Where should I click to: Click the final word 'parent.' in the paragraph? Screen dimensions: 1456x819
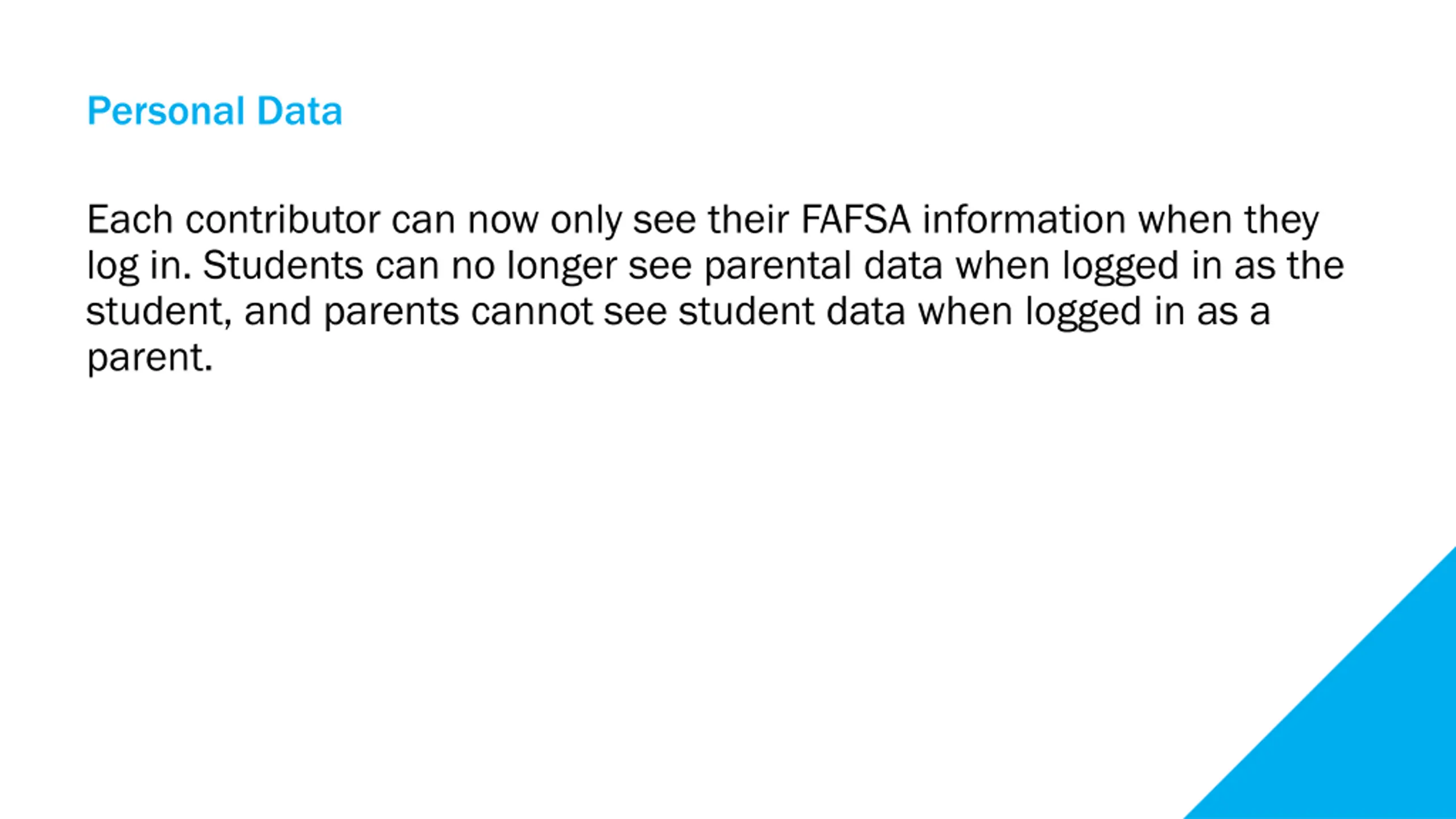150,358
